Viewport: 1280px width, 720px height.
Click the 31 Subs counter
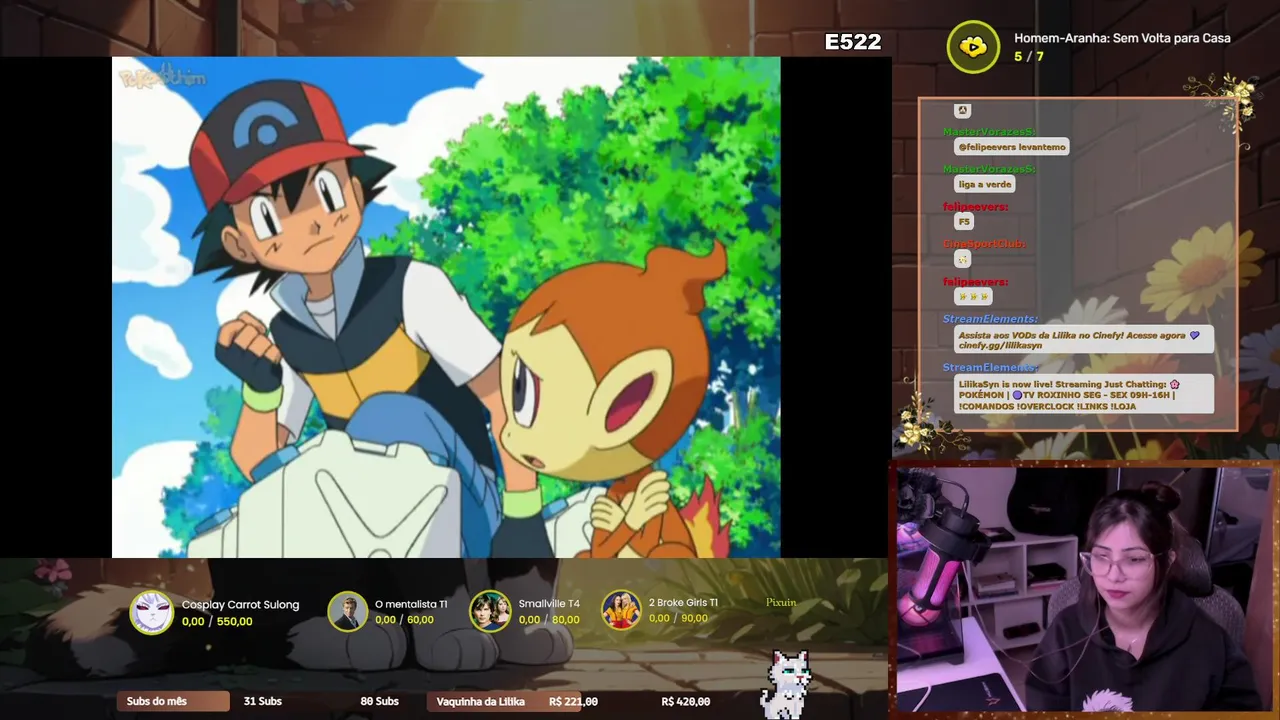pos(263,701)
